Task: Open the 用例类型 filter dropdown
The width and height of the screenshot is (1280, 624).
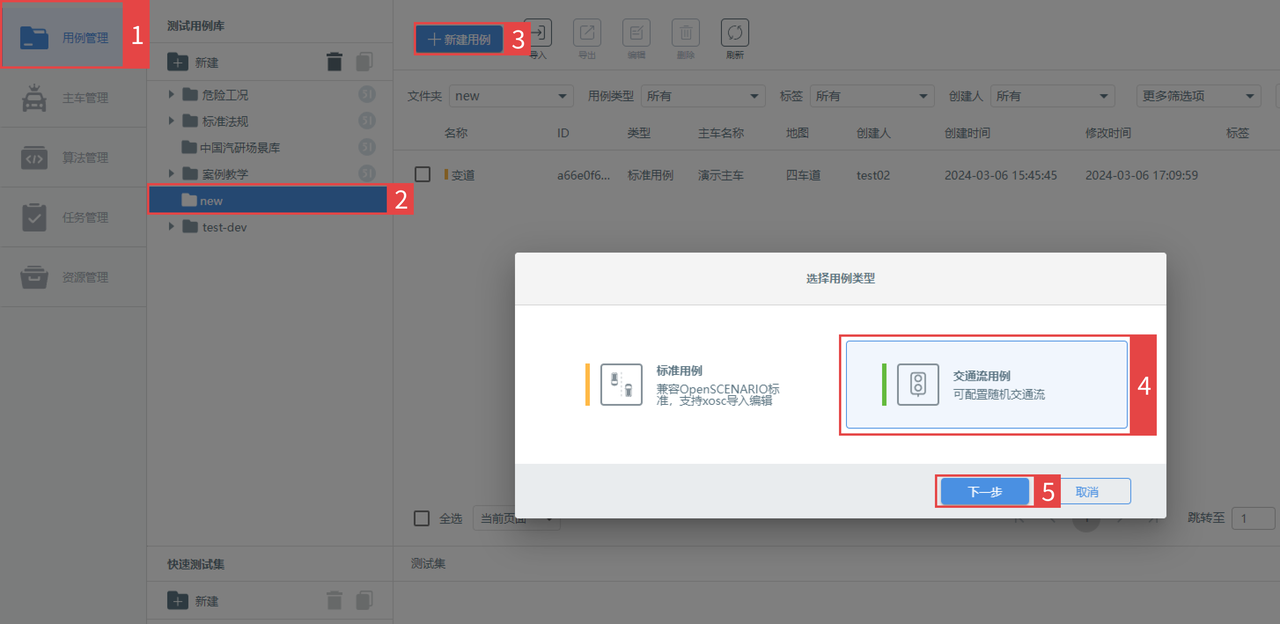Action: pyautogui.click(x=702, y=96)
